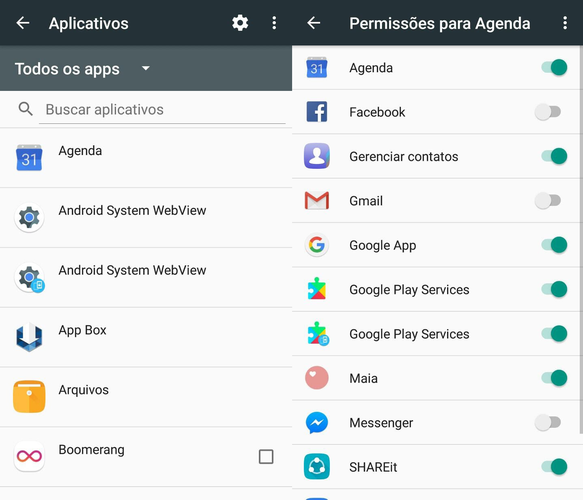Turn on the Messenger permission toggle
The image size is (583, 500).
point(548,422)
